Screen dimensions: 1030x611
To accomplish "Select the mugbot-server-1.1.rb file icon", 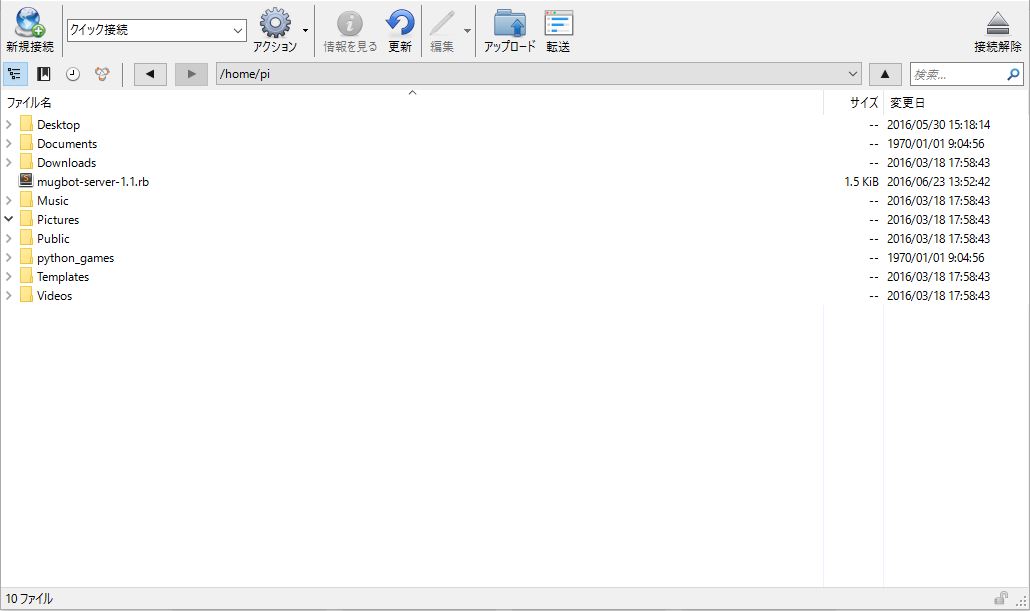I will 26,180.
